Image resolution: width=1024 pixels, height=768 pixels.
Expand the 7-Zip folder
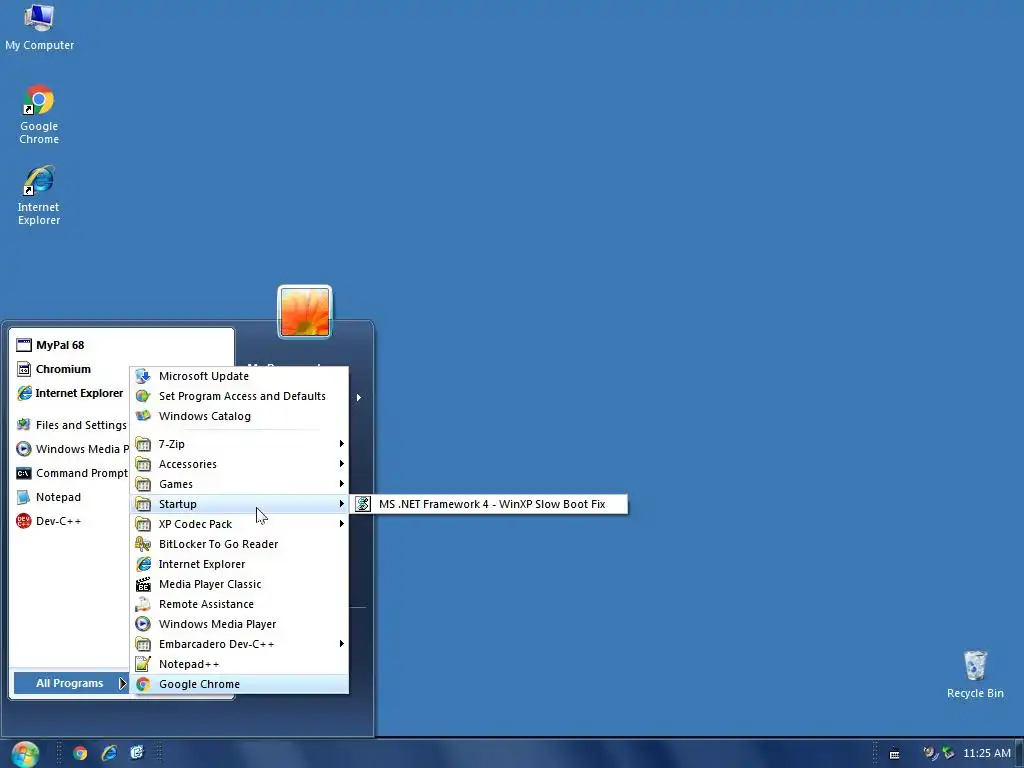(x=241, y=444)
